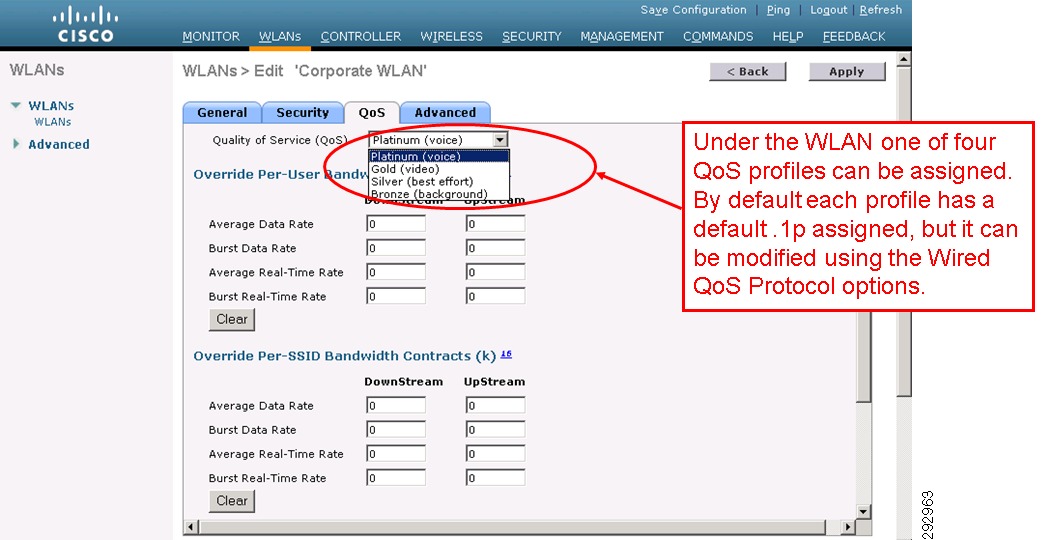Click Per-User DownStream Average Data Rate field
Screen dimensions: 1041x540
[x=396, y=224]
